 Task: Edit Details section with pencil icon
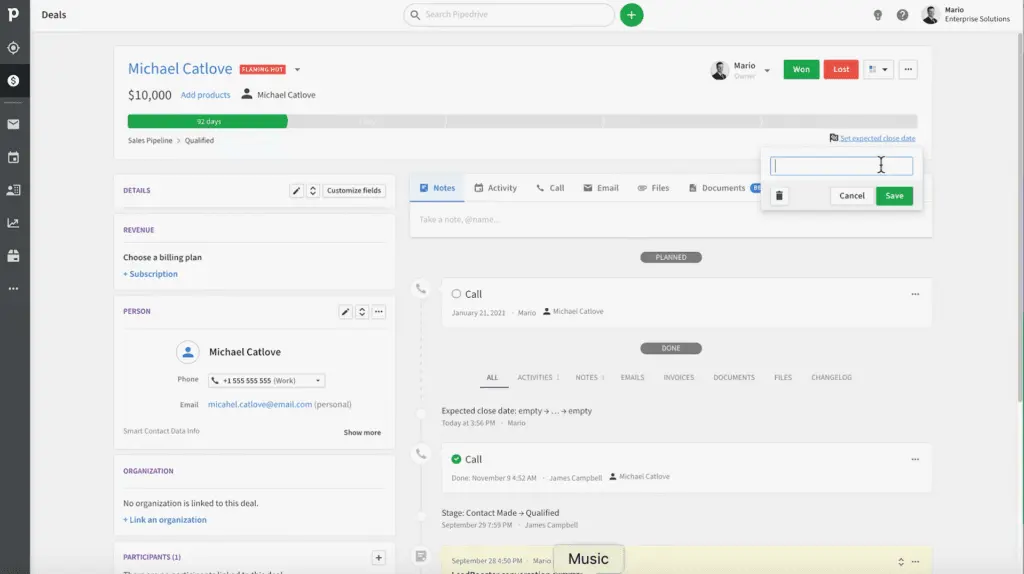point(296,191)
